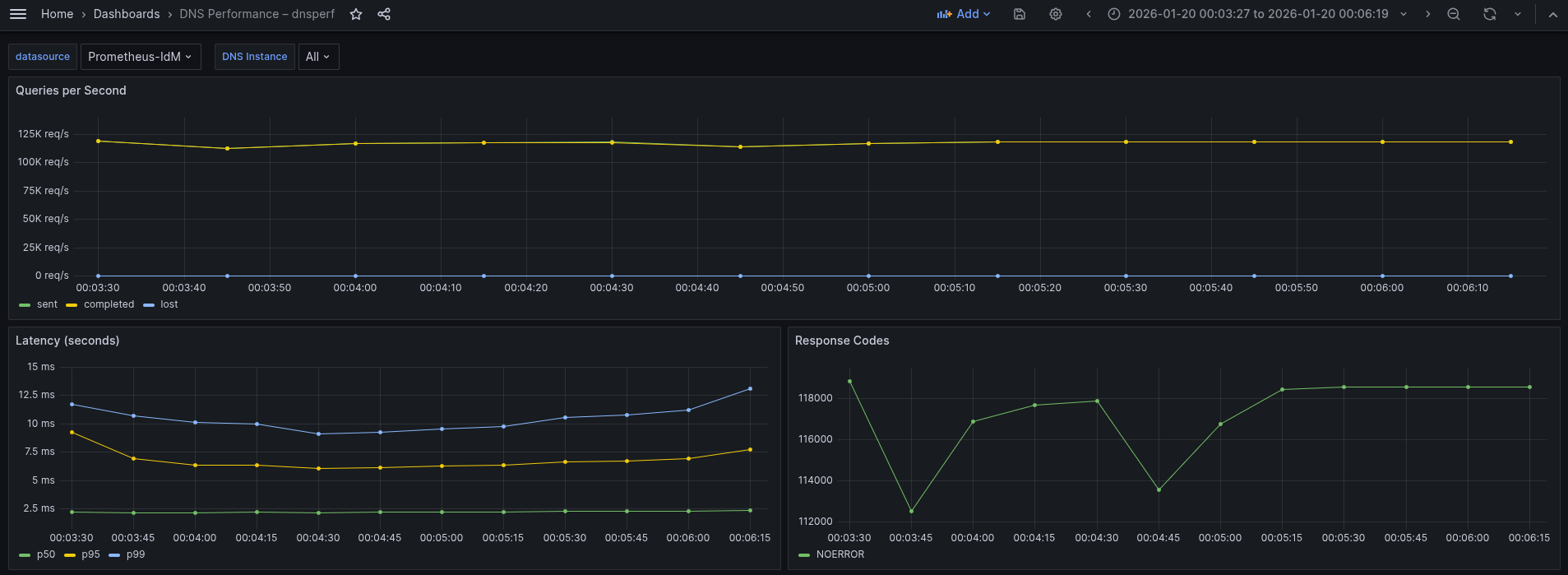Shift time range forward
Screen dimensions: 1568x575
[1427, 14]
